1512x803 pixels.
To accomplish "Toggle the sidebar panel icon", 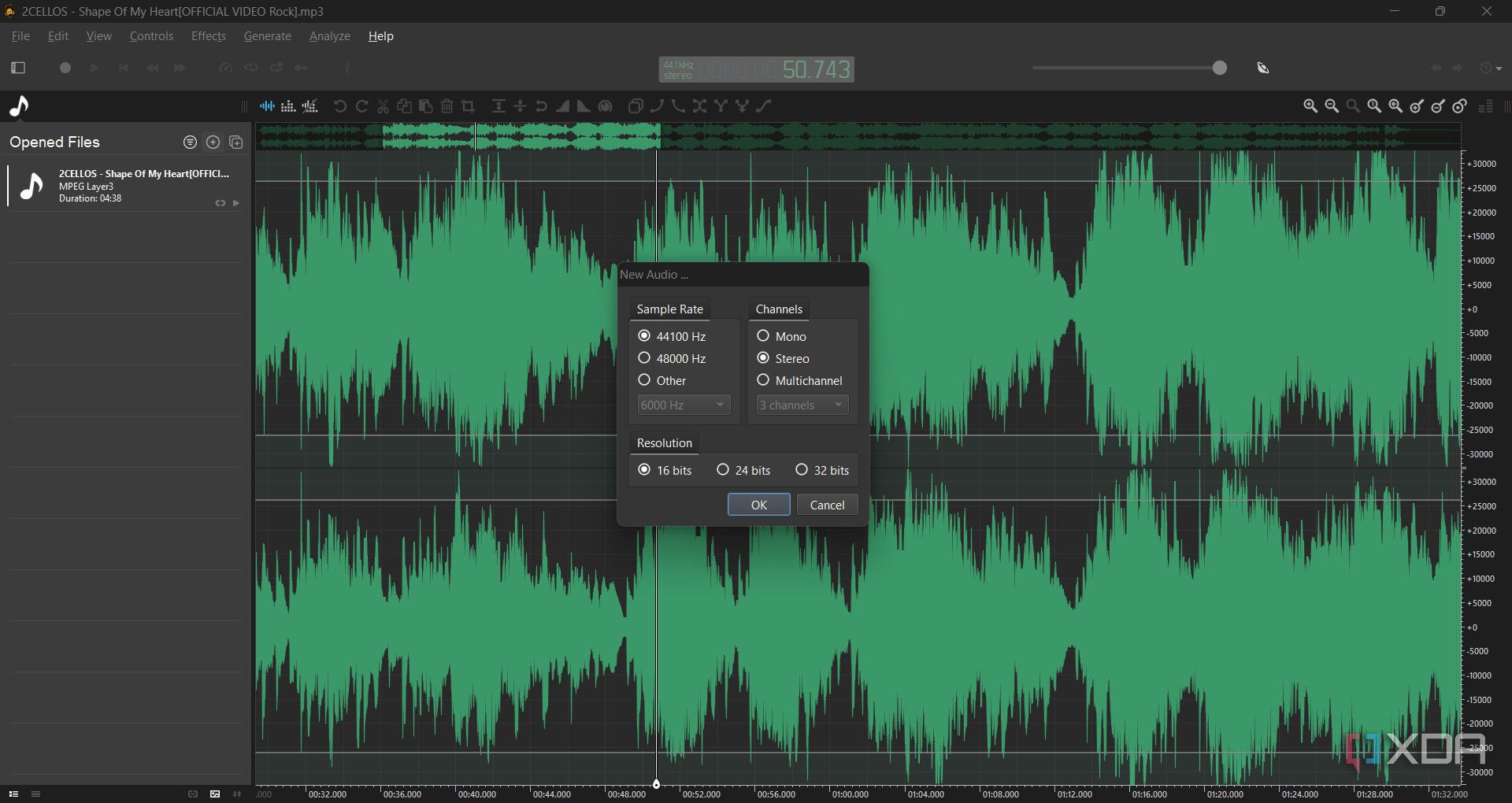I will pos(18,68).
